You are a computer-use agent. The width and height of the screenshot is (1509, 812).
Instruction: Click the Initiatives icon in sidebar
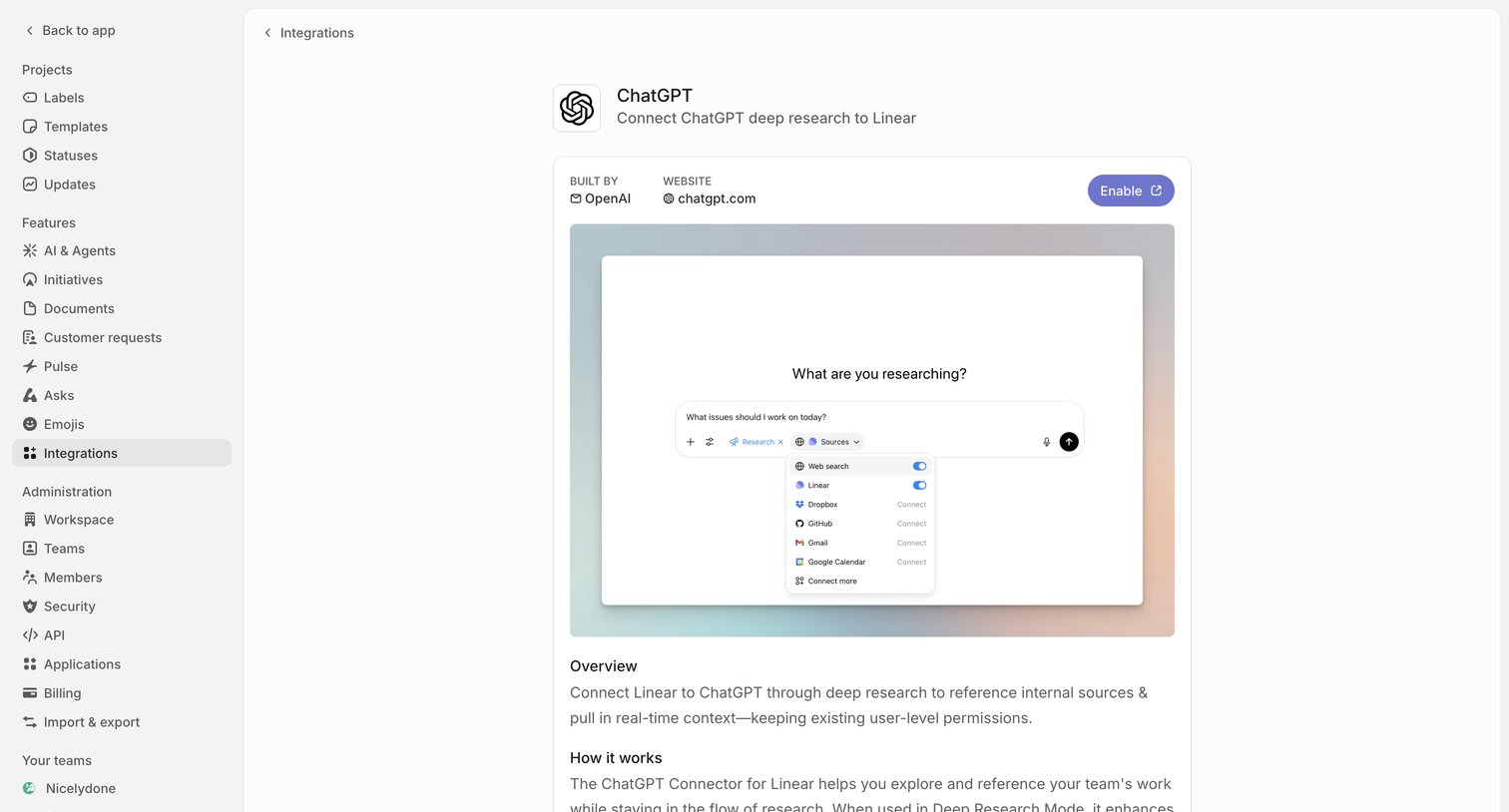click(30, 280)
